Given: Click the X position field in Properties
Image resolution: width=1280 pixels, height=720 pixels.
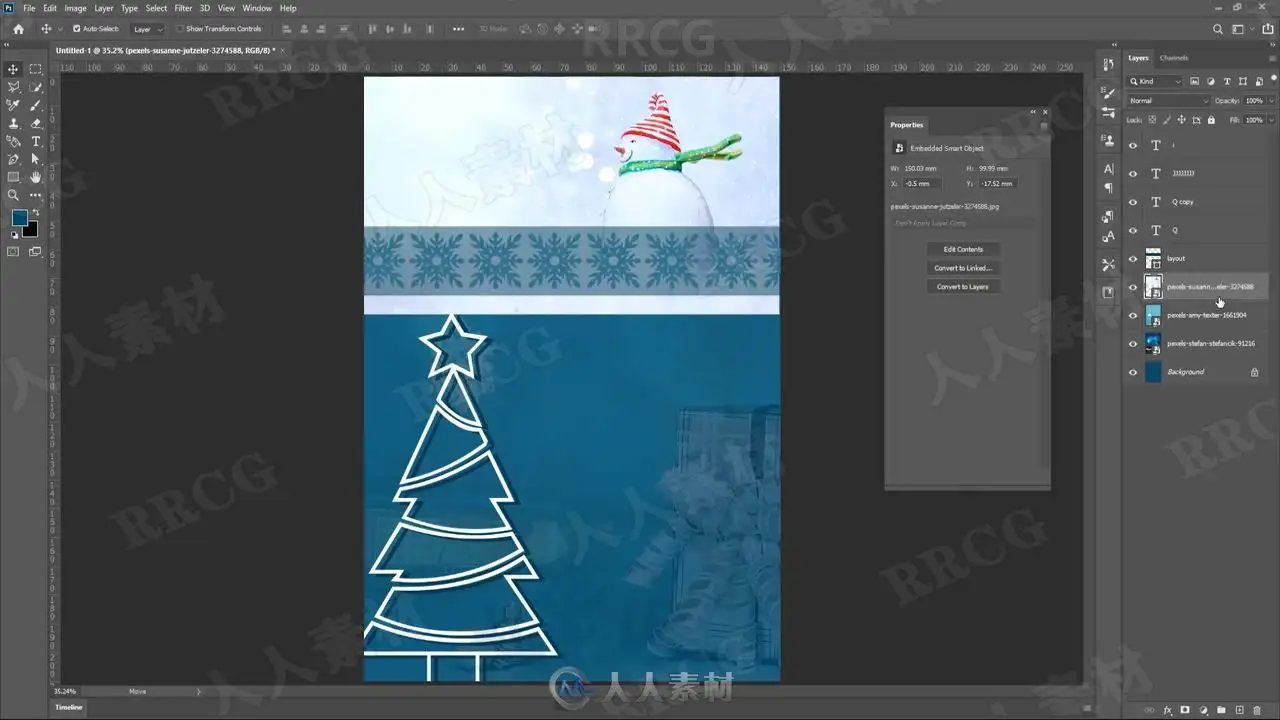Looking at the screenshot, I should [x=922, y=184].
